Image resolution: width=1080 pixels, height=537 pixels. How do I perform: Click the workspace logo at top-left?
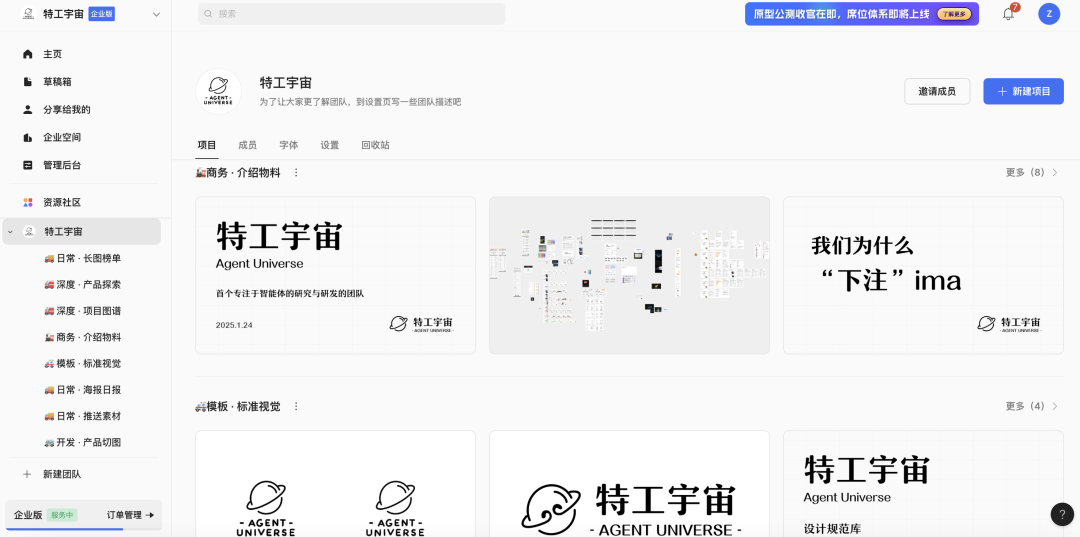point(28,14)
